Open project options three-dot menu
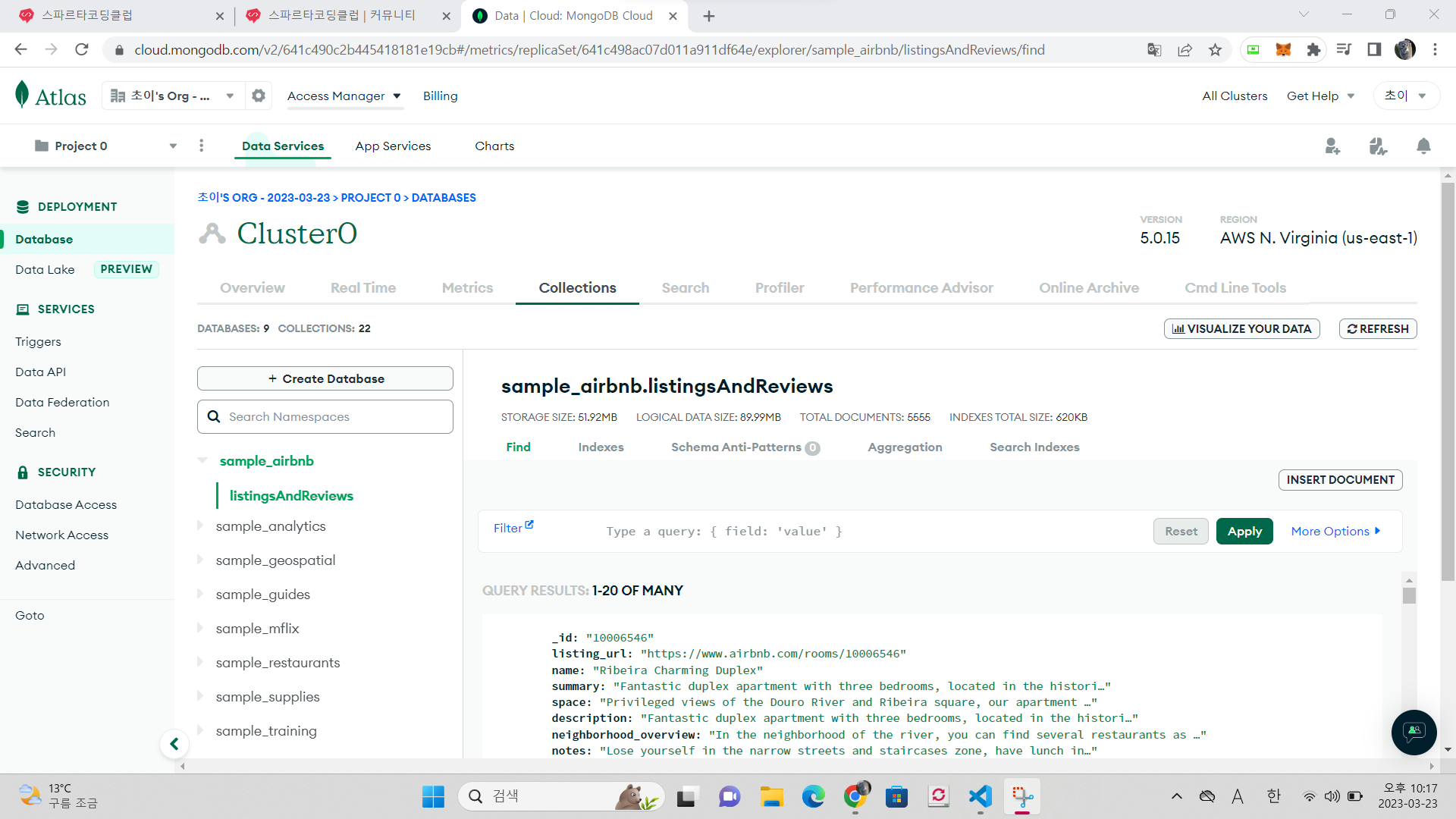 point(201,146)
